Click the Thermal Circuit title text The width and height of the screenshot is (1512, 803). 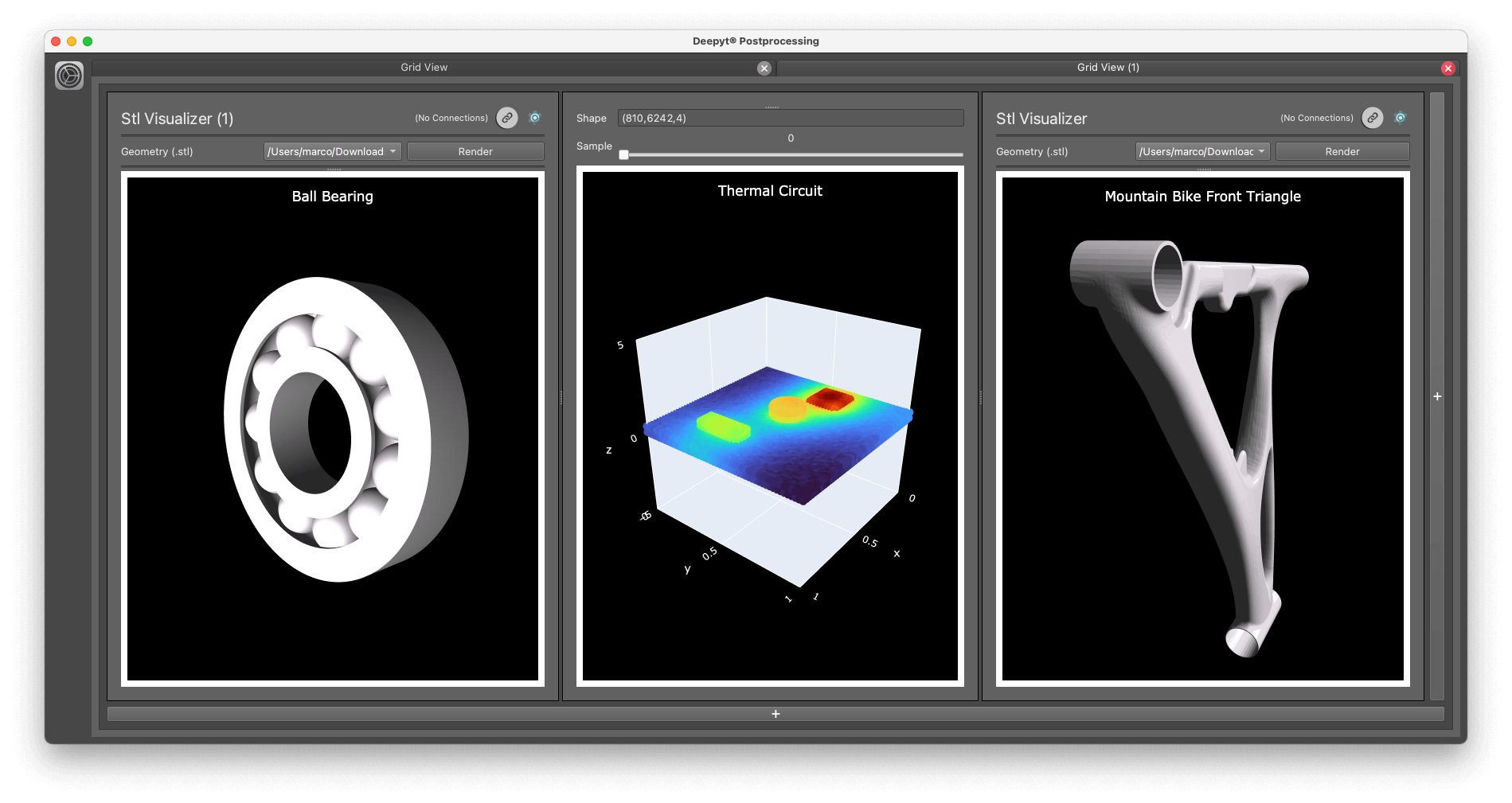click(770, 191)
